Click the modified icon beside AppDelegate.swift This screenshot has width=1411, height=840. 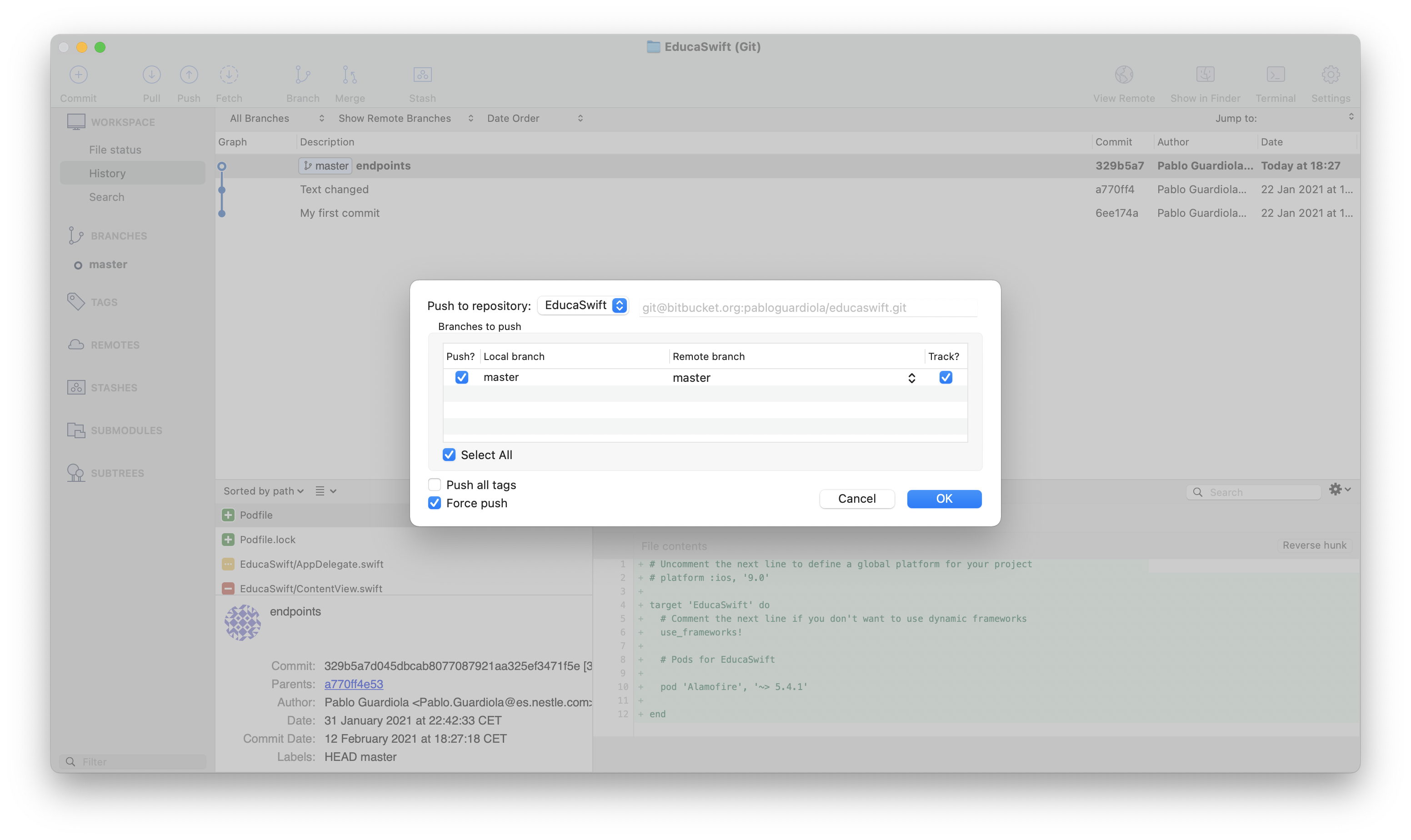click(x=228, y=564)
